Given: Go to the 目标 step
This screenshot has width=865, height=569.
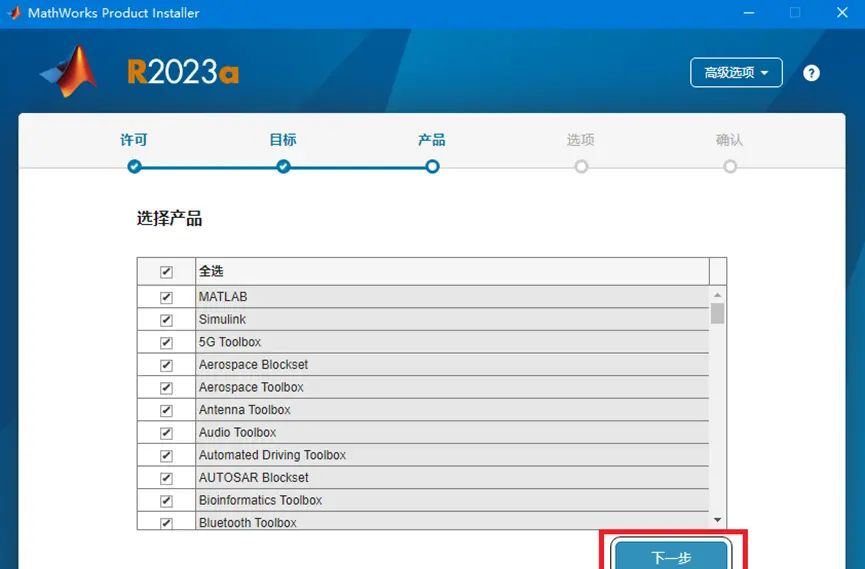Looking at the screenshot, I should tap(283, 140).
